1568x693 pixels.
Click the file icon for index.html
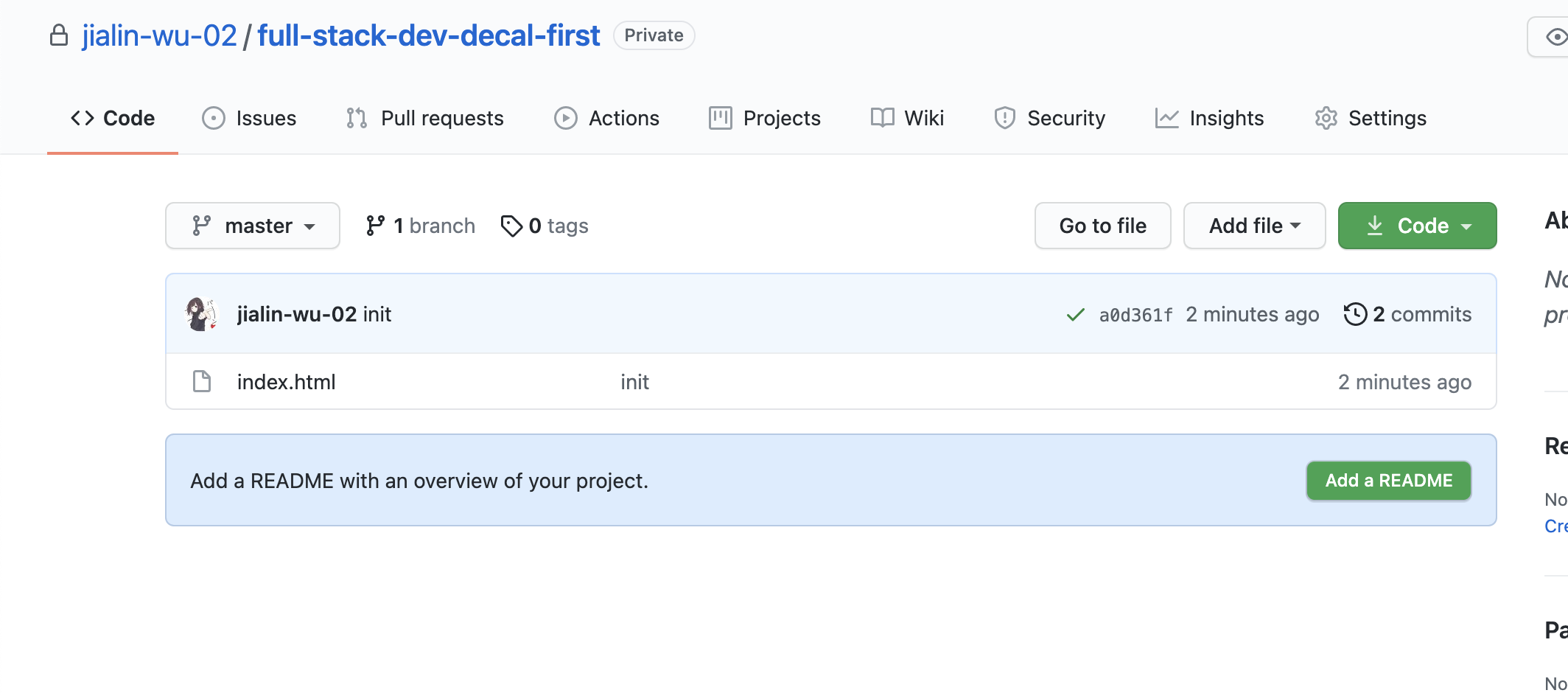click(x=202, y=381)
